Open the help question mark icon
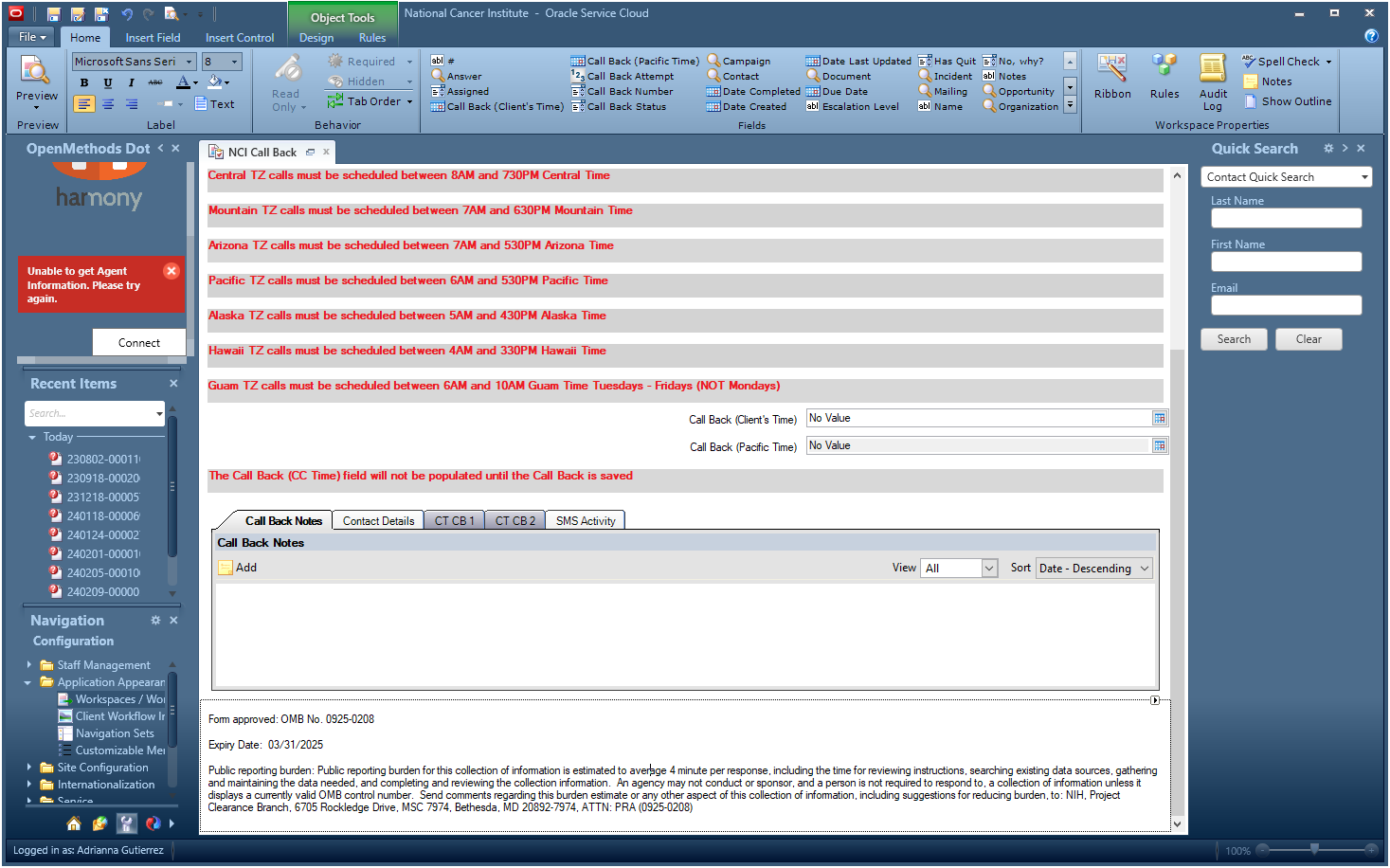 [x=1371, y=36]
